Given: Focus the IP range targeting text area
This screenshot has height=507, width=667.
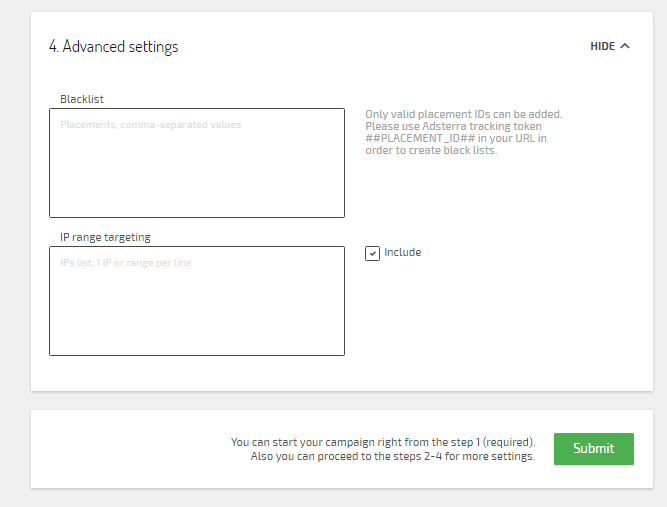Looking at the screenshot, I should coord(197,301).
